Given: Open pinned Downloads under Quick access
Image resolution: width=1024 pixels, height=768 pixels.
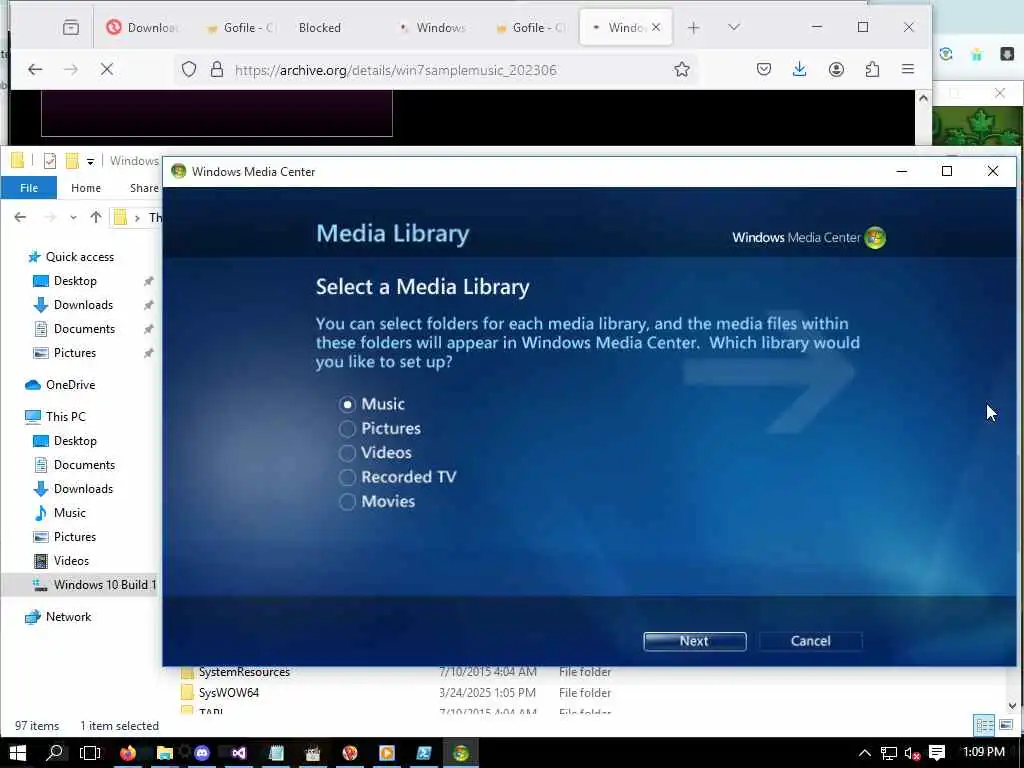Looking at the screenshot, I should point(83,305).
